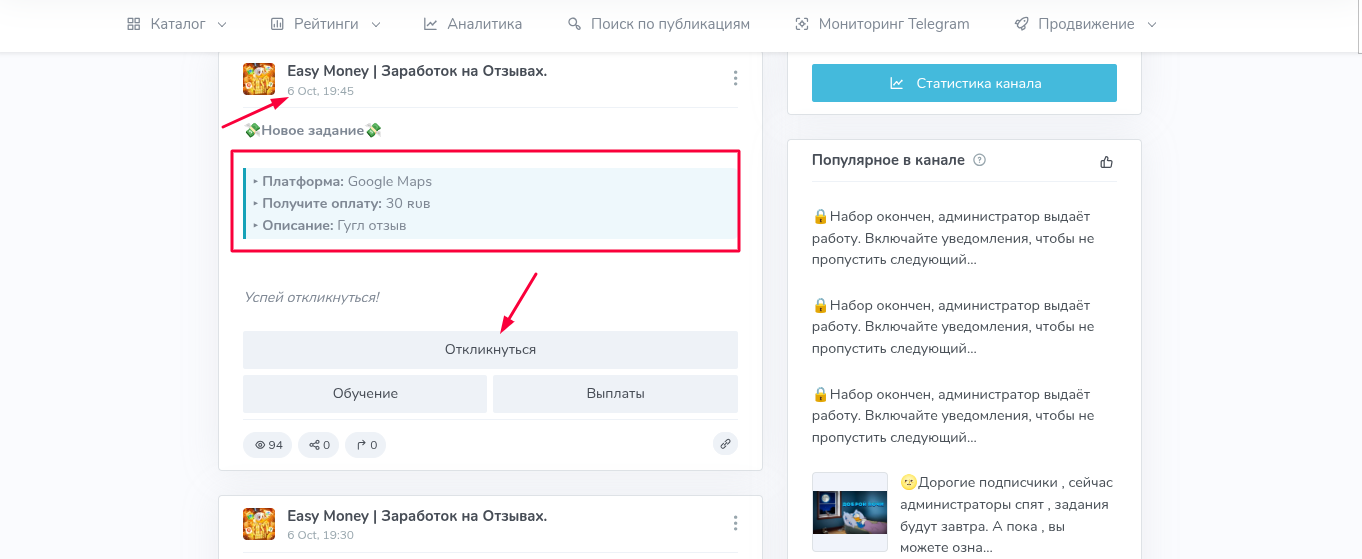Viewport: 1362px width, 559px height.
Task: Click chart icon inside Статистика канала button
Action: click(897, 83)
